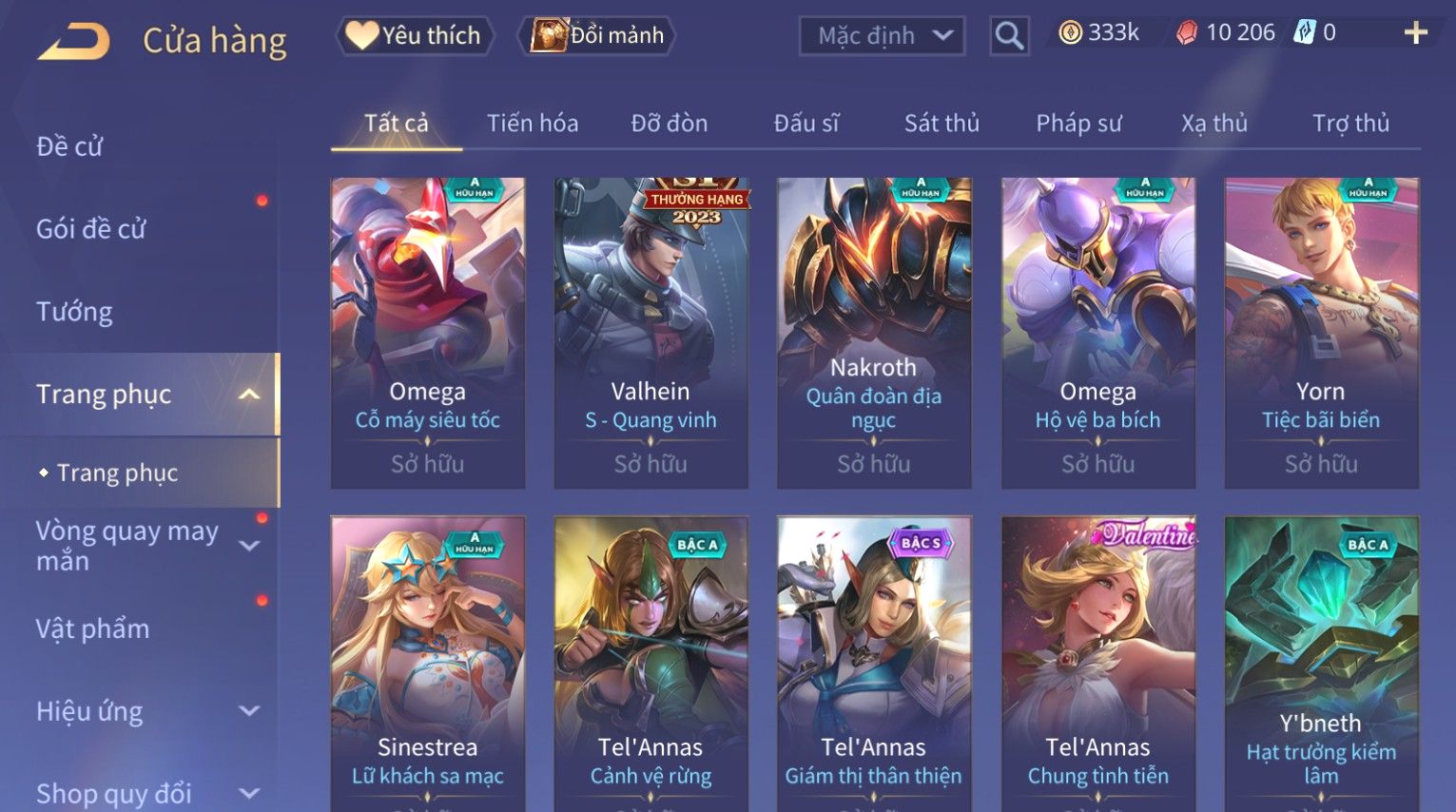Screen dimensions: 1456x812
Task: Open search with the magnifying glass icon
Action: [1009, 36]
